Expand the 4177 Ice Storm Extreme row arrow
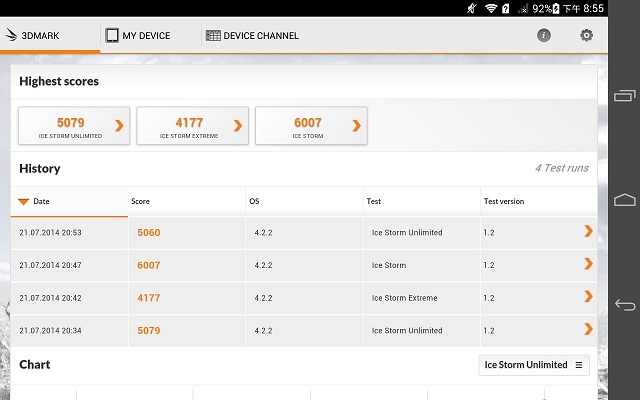Screen dimensions: 640x400 tap(588, 298)
